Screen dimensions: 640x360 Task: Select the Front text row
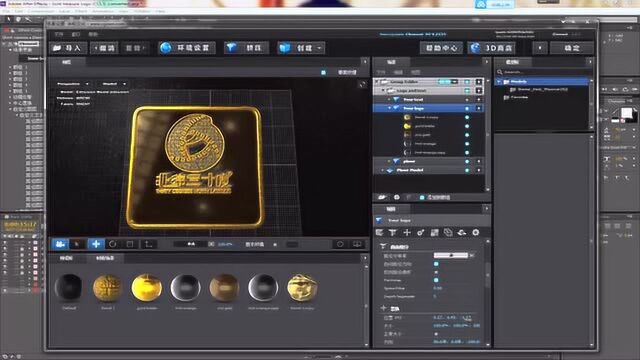click(429, 99)
